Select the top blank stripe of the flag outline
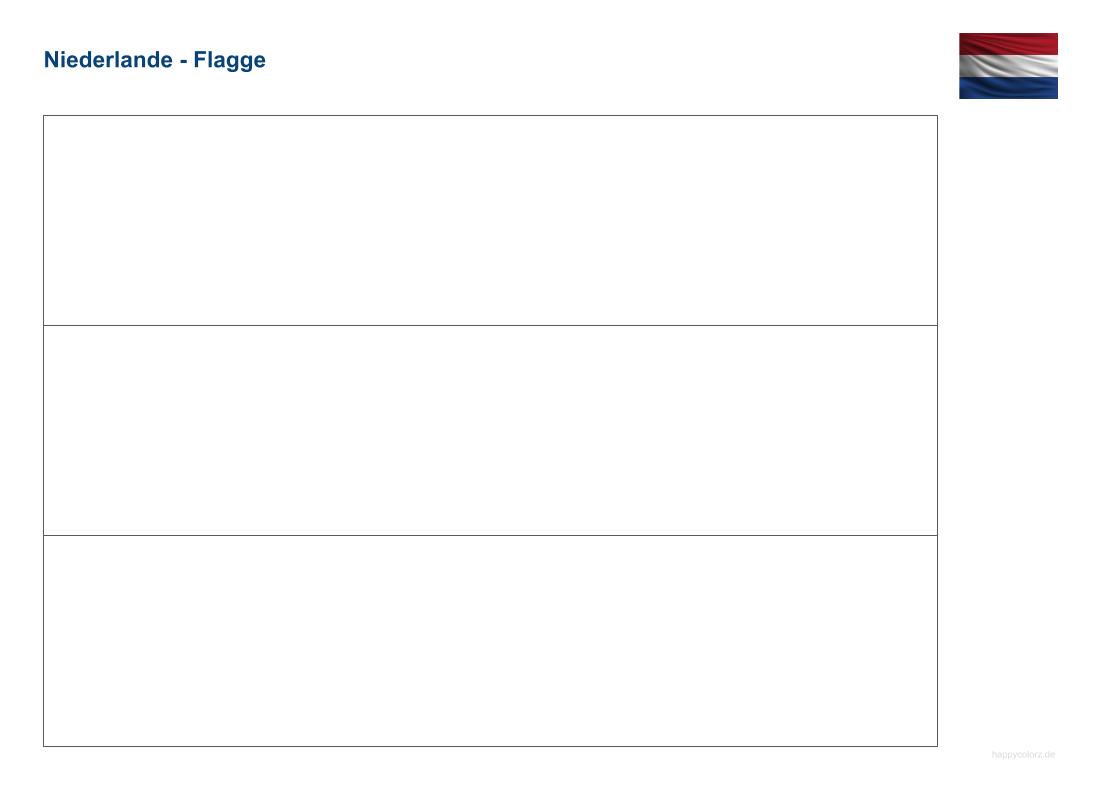The image size is (1095, 793). point(490,220)
